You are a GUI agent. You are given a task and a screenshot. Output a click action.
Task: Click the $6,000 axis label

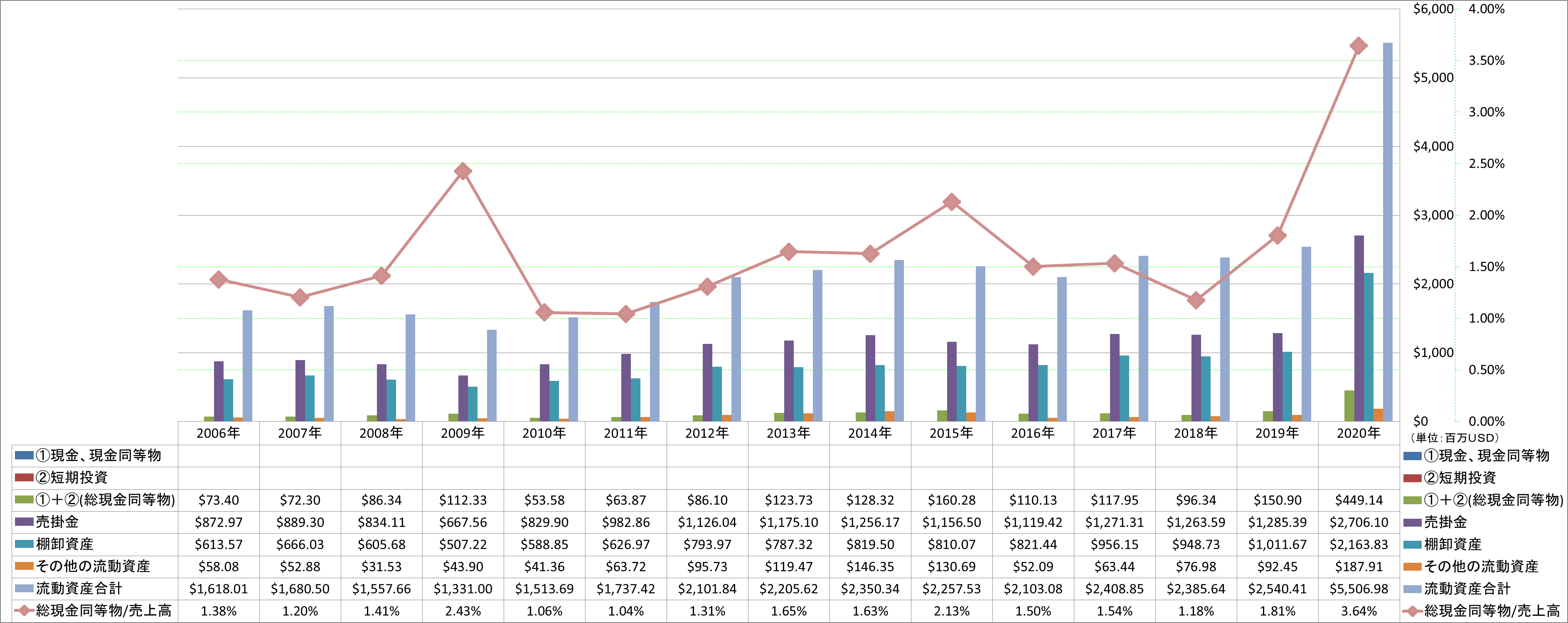1433,9
